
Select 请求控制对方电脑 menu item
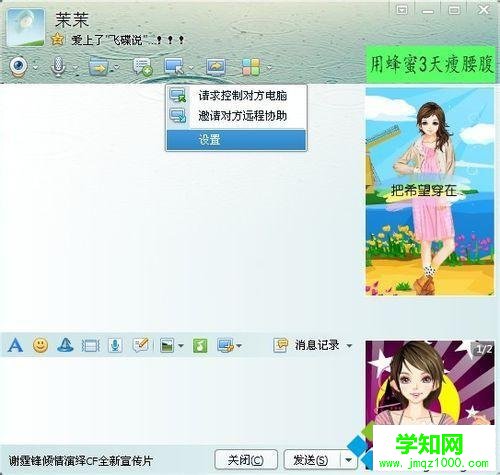pyautogui.click(x=236, y=96)
